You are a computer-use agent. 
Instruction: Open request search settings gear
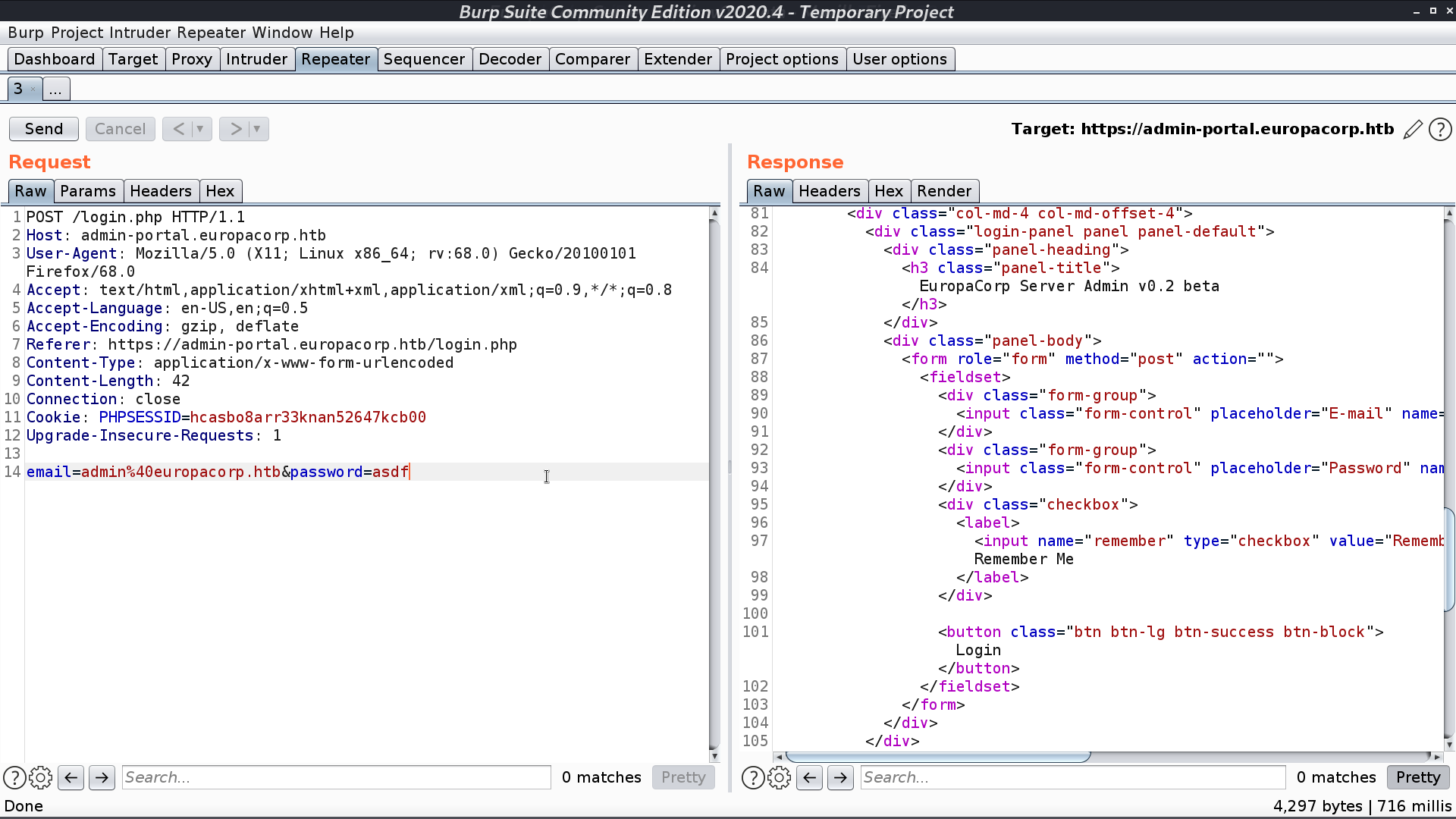pyautogui.click(x=41, y=777)
